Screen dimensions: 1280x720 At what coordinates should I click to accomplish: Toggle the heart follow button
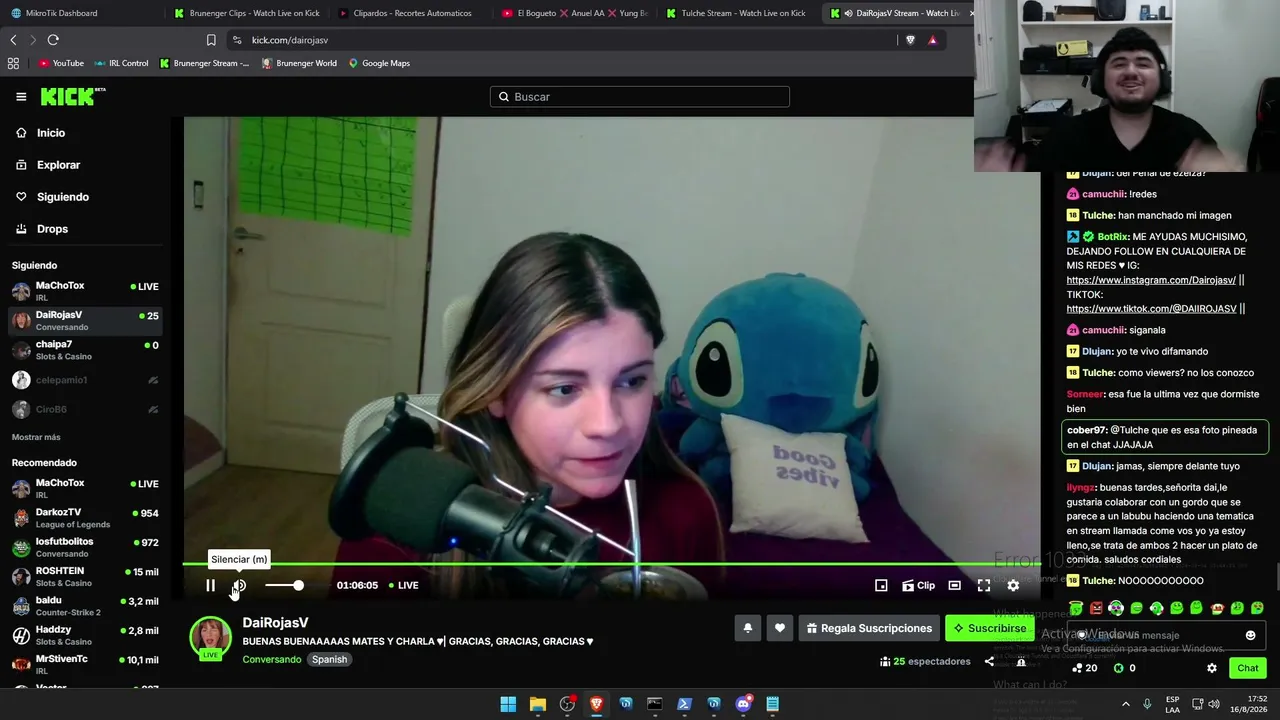(780, 628)
